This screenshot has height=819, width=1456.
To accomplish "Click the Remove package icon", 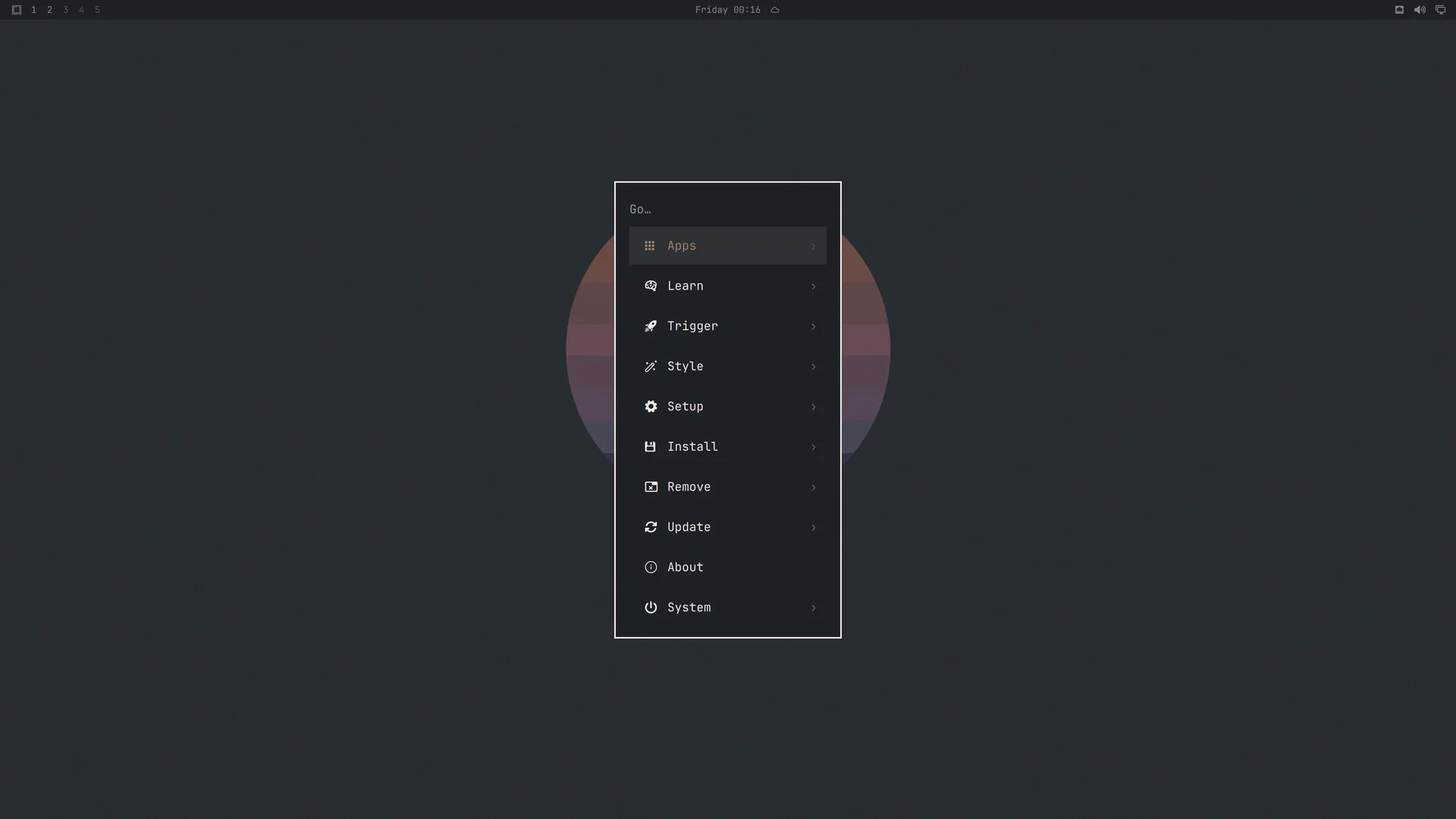I will pos(651,487).
